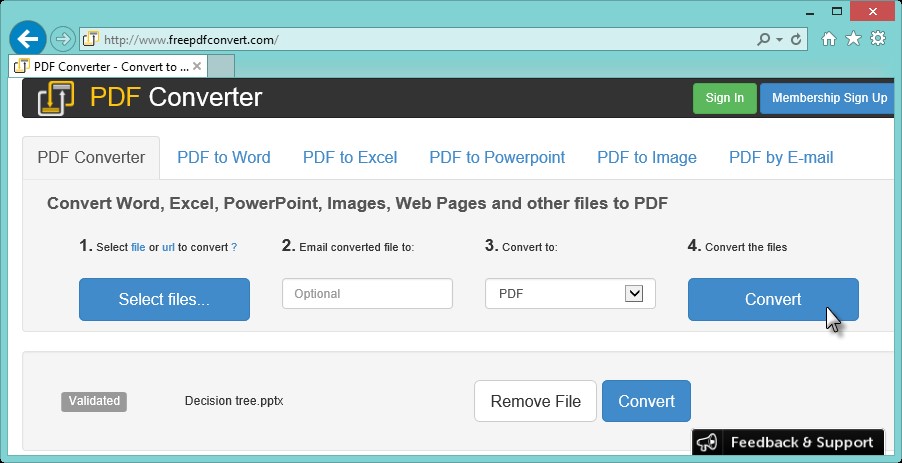Image resolution: width=902 pixels, height=463 pixels.
Task: Click the Select files... button
Action: coord(165,299)
